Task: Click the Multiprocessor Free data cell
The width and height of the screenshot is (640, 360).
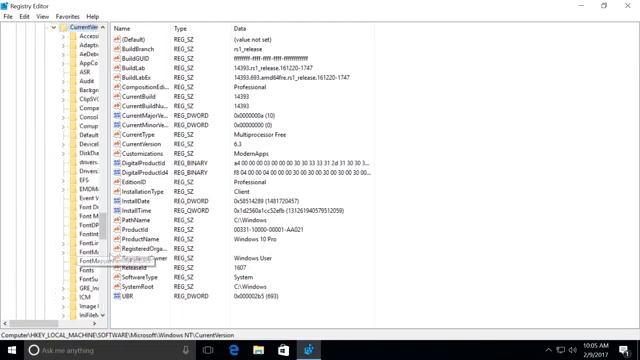Action: coord(260,135)
